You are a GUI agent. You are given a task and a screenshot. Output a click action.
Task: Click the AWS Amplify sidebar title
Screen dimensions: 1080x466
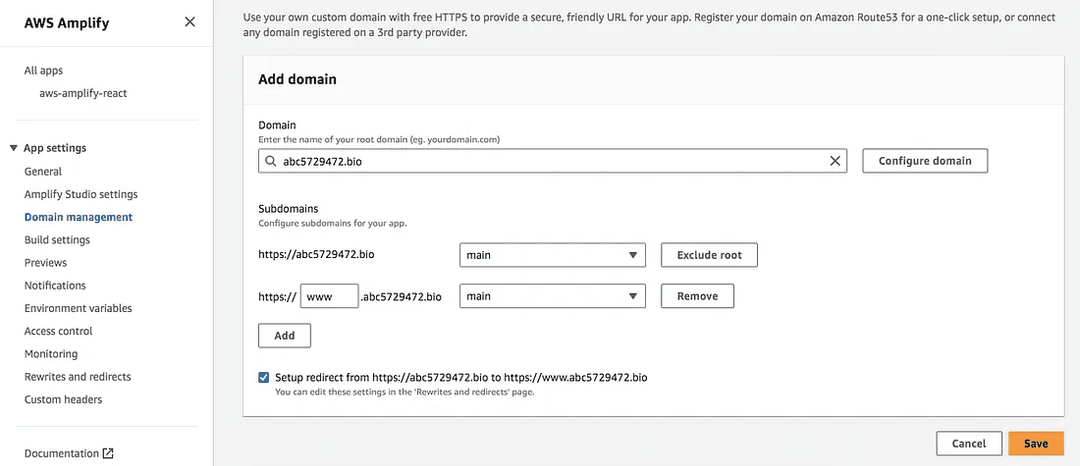pyautogui.click(x=67, y=23)
